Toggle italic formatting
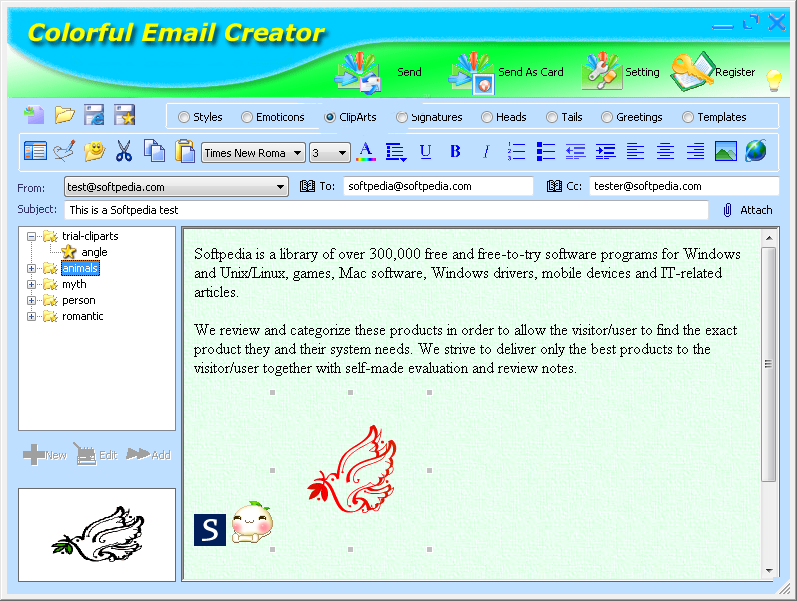 pos(486,152)
